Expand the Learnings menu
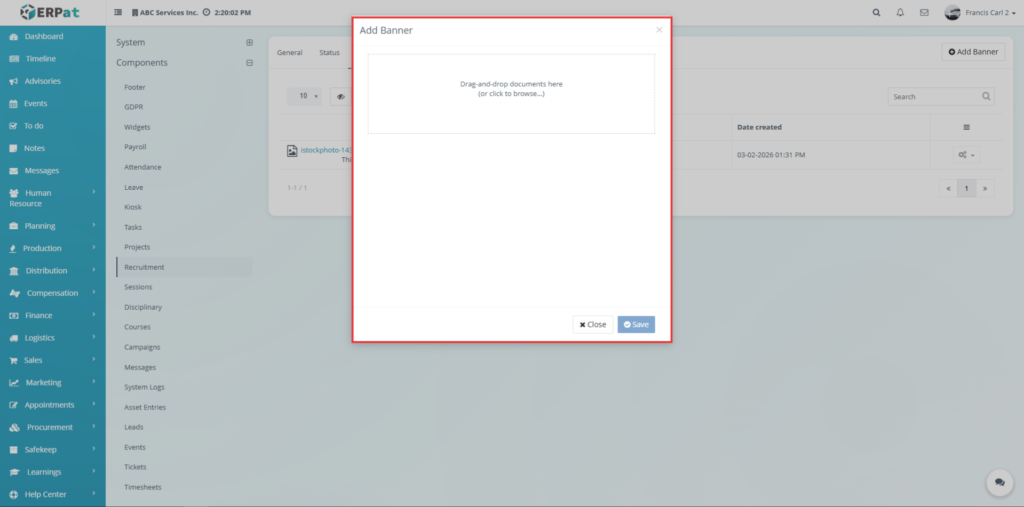The height and width of the screenshot is (507, 1024). [x=52, y=472]
